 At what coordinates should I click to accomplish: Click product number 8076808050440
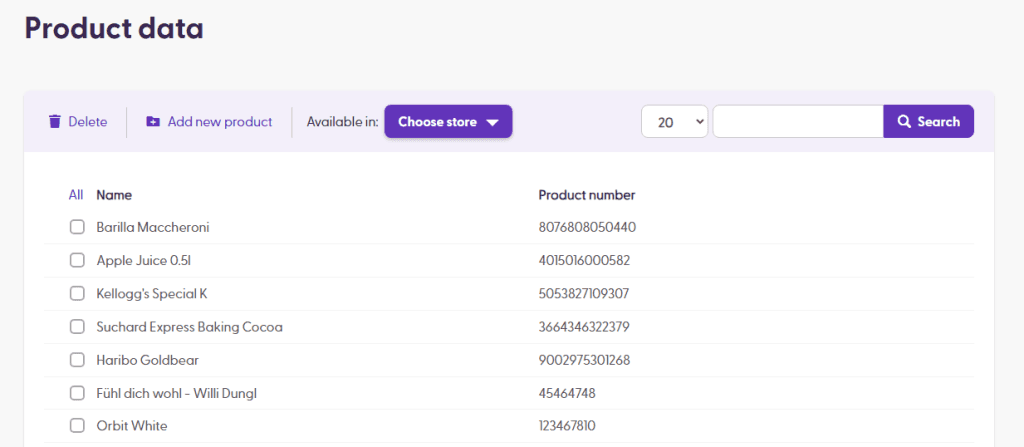coord(587,227)
